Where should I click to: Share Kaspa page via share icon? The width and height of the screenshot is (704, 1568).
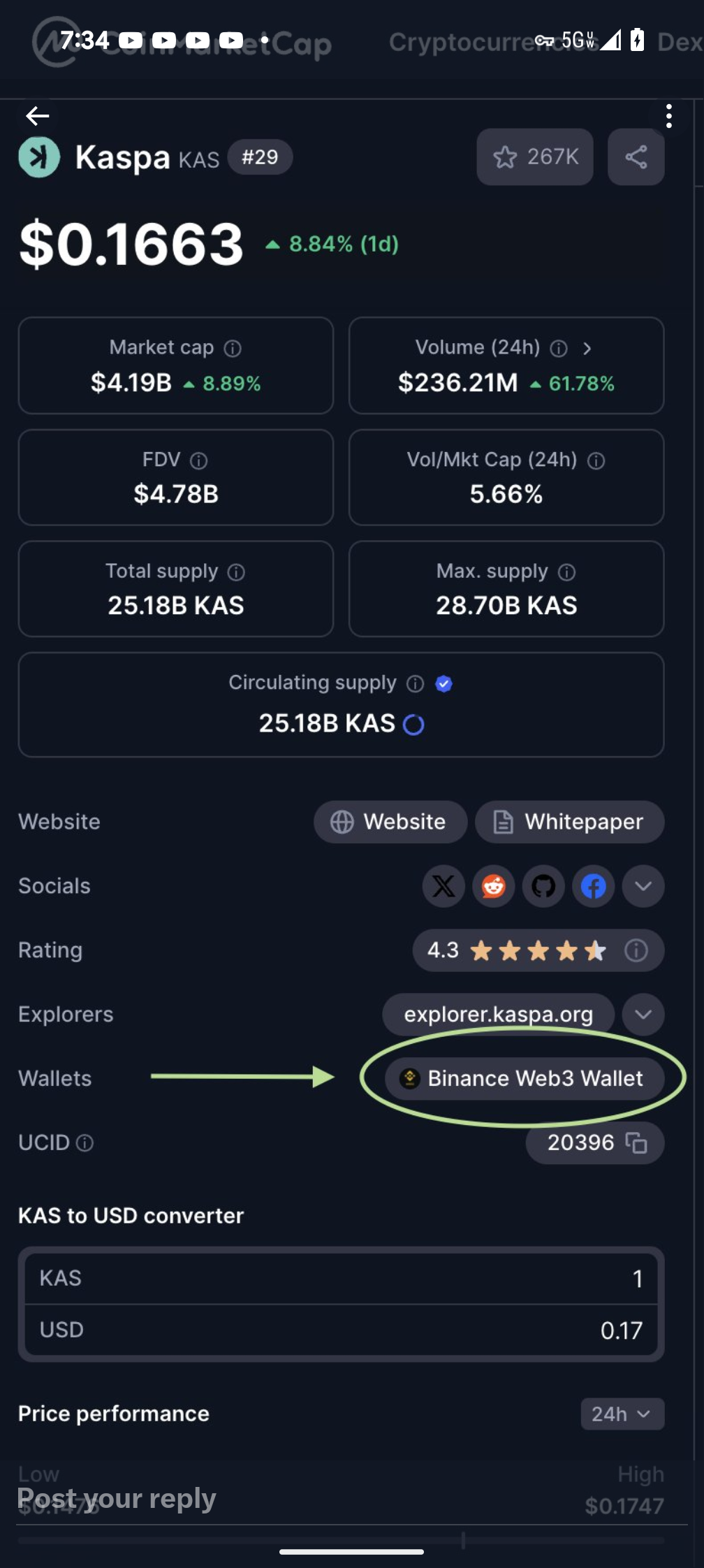pos(636,157)
